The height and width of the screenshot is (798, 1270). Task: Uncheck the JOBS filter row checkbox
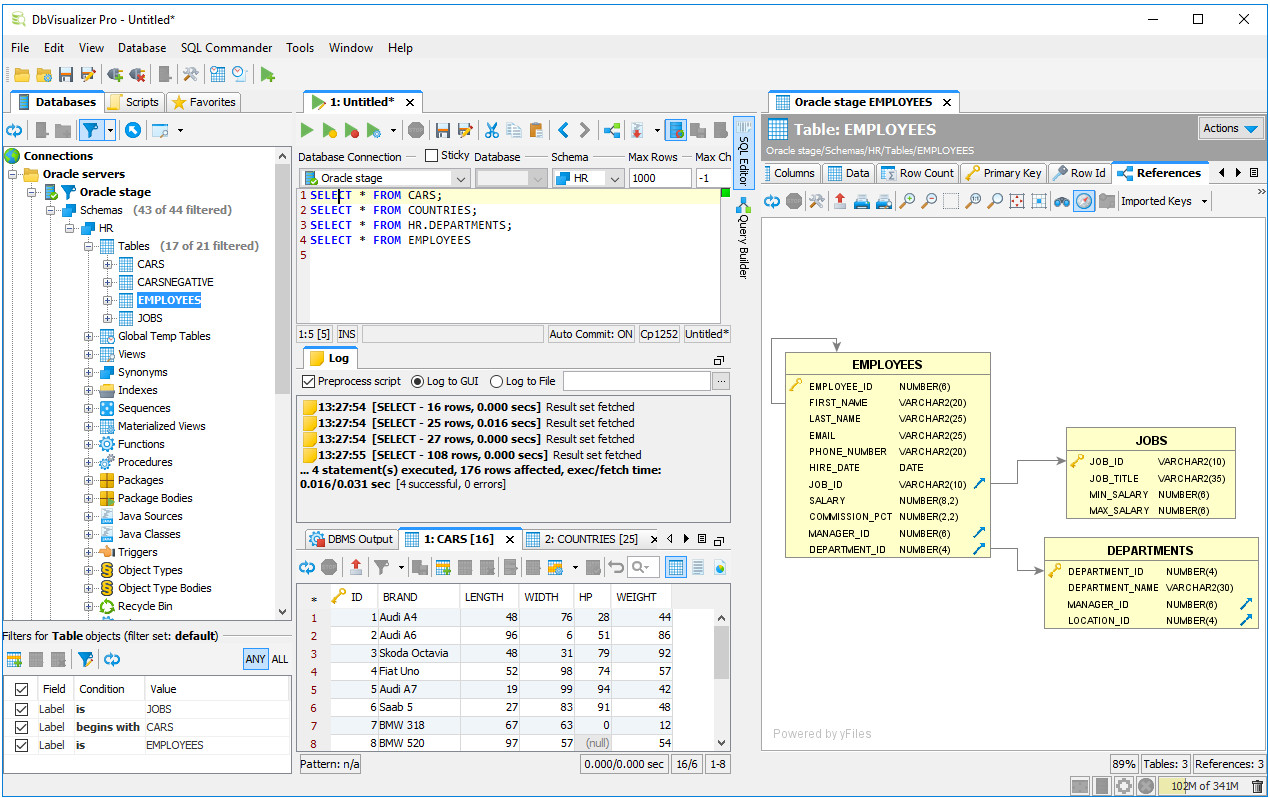point(21,709)
